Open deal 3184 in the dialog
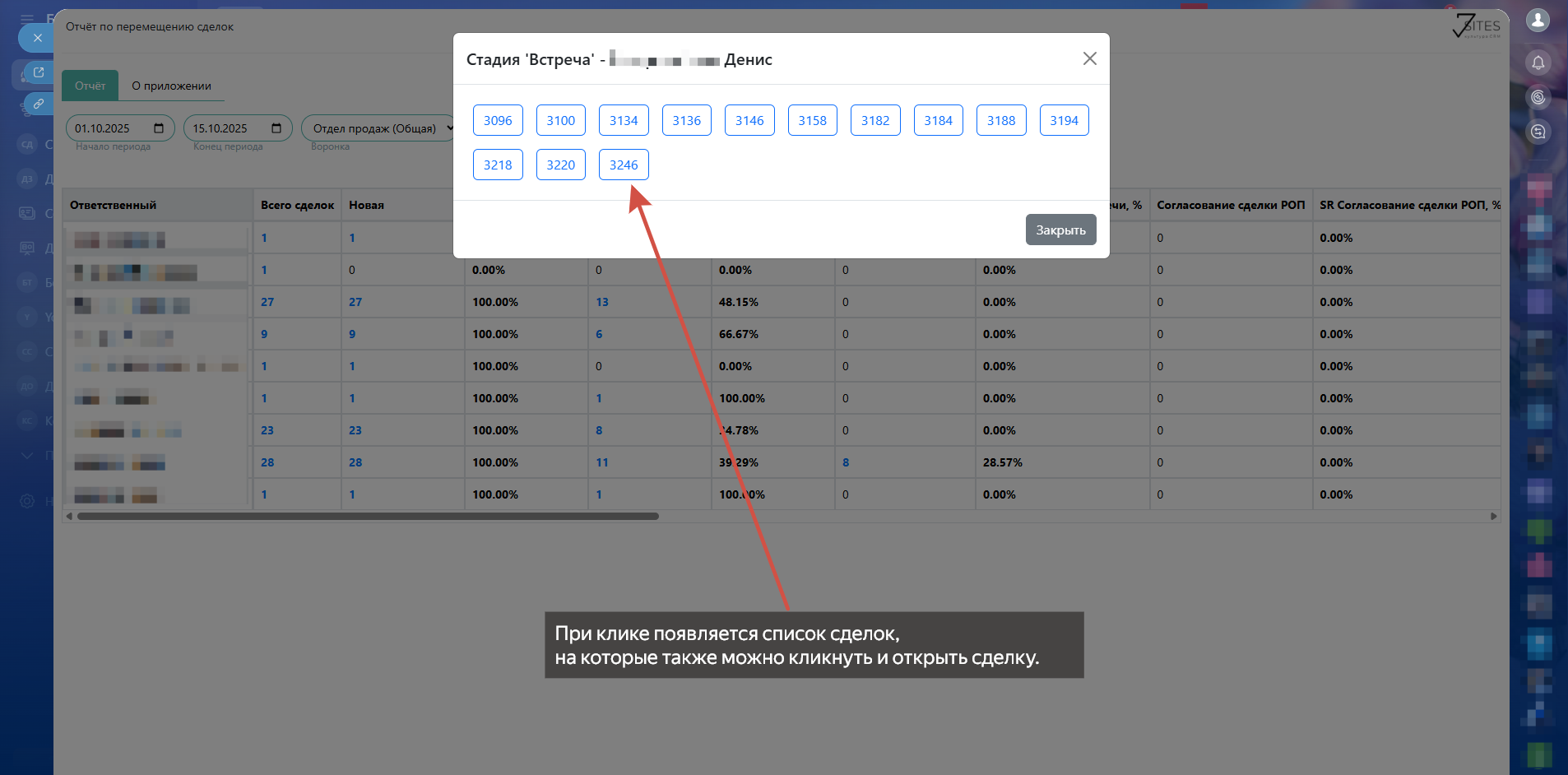 pyautogui.click(x=939, y=120)
